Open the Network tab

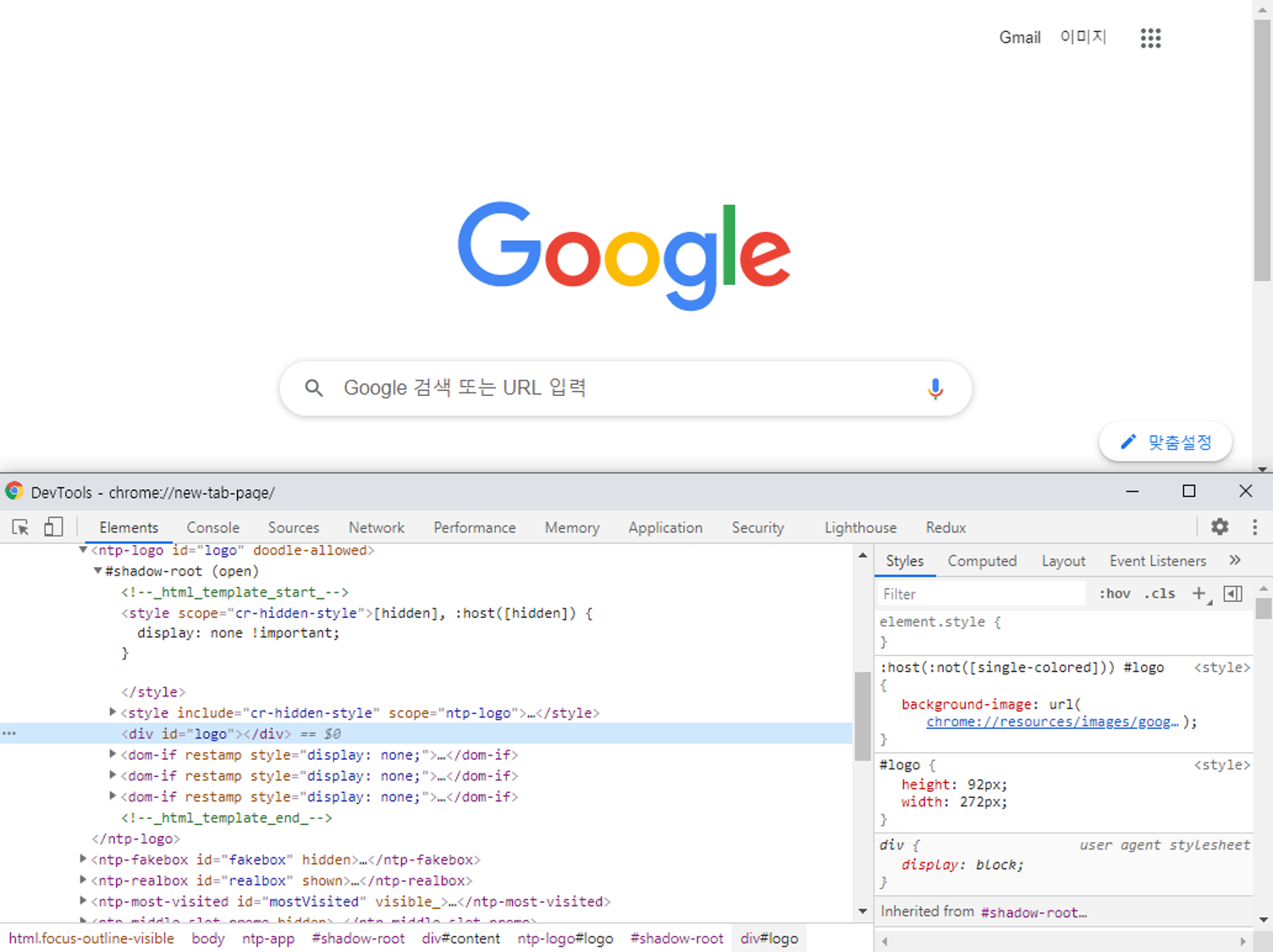[377, 527]
